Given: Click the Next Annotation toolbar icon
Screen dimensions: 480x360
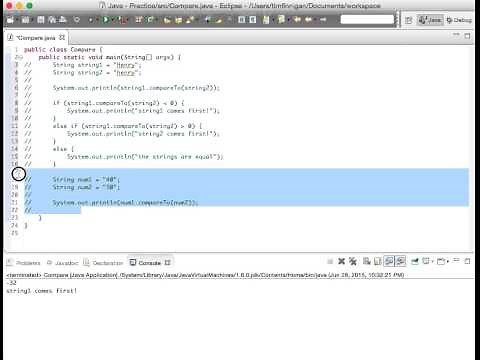Looking at the screenshot, I should (266, 20).
